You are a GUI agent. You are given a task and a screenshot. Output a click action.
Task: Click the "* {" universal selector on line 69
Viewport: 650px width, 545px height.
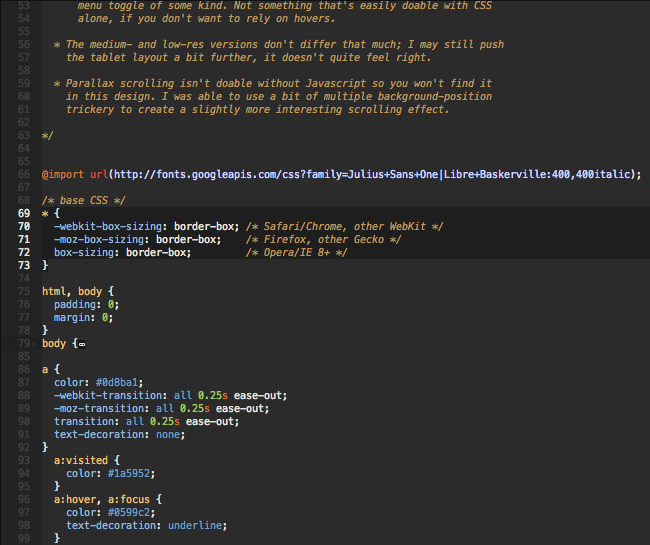click(51, 214)
